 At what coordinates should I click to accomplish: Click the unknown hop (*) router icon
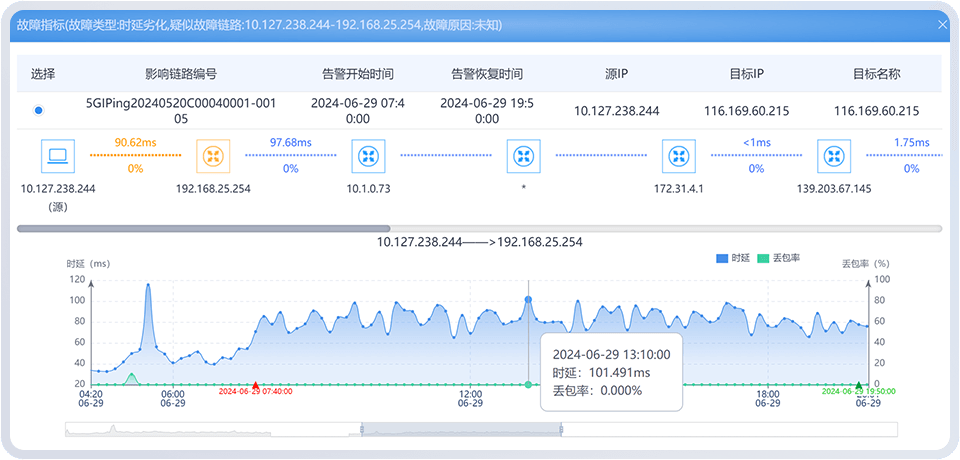[523, 155]
